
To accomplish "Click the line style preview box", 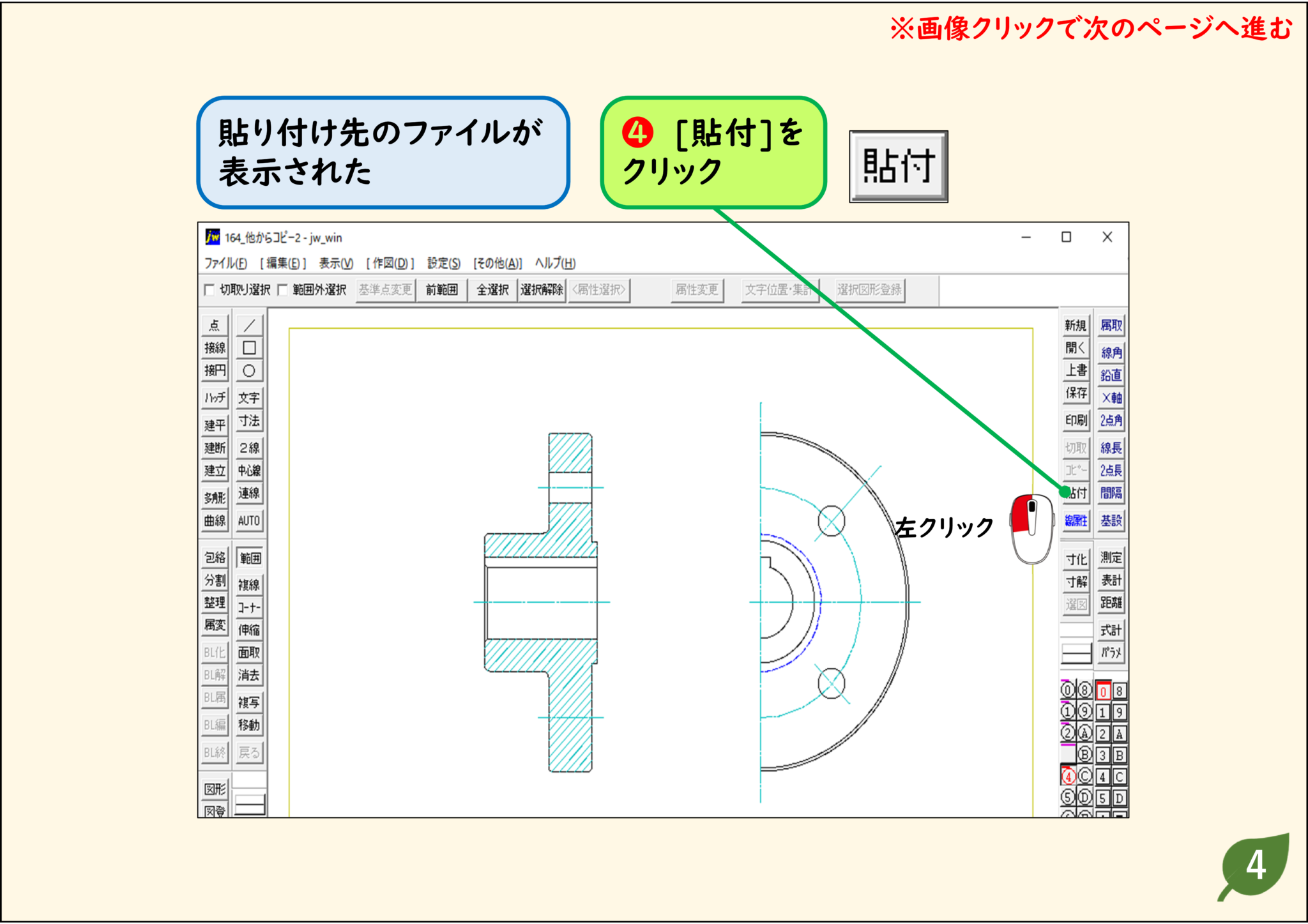I will (1076, 653).
